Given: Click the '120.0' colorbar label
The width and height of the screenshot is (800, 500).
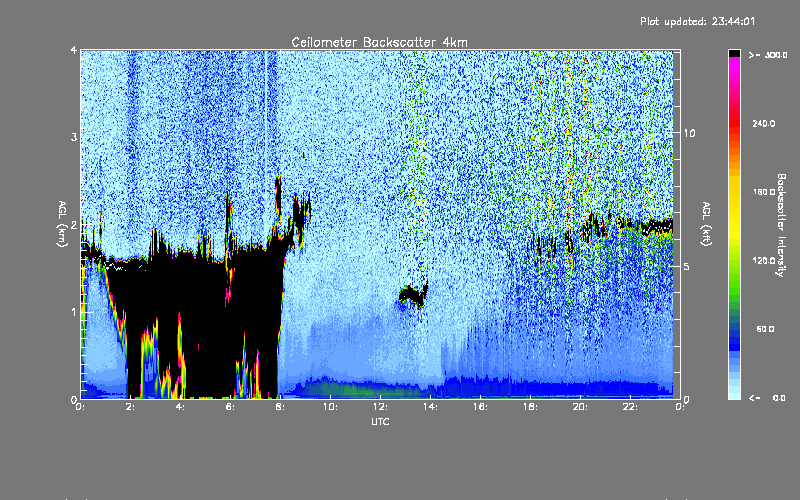Looking at the screenshot, I should click(764, 260).
